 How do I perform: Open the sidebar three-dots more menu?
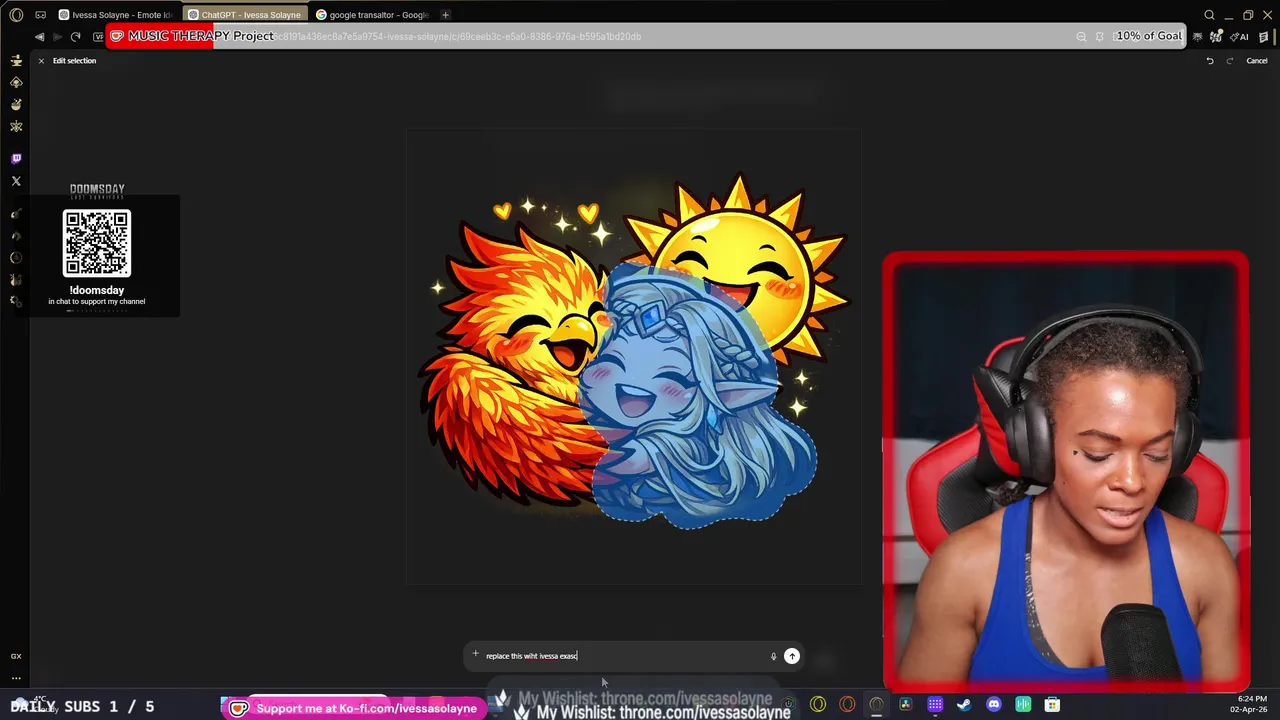coord(16,678)
